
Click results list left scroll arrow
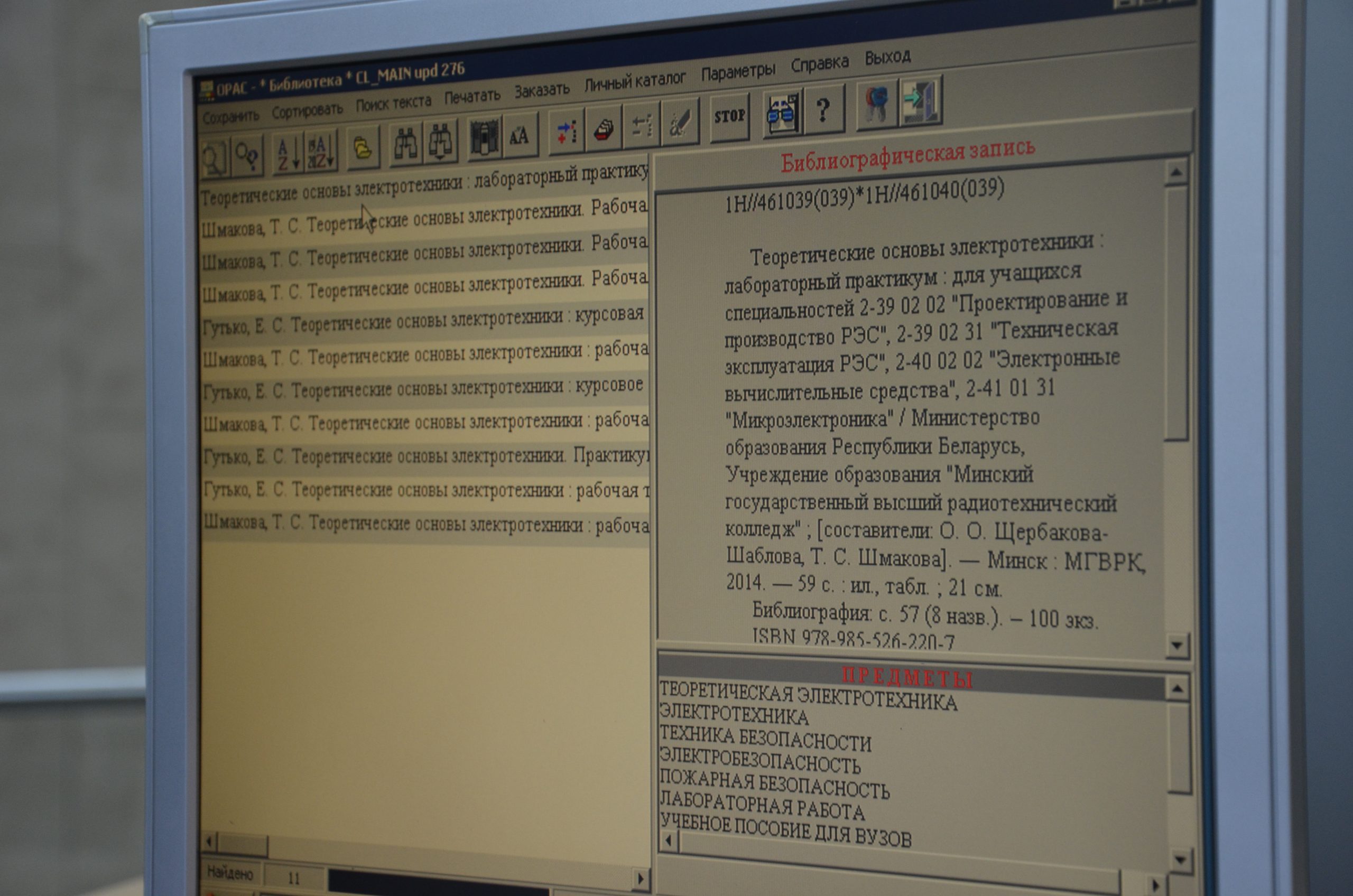(x=209, y=842)
